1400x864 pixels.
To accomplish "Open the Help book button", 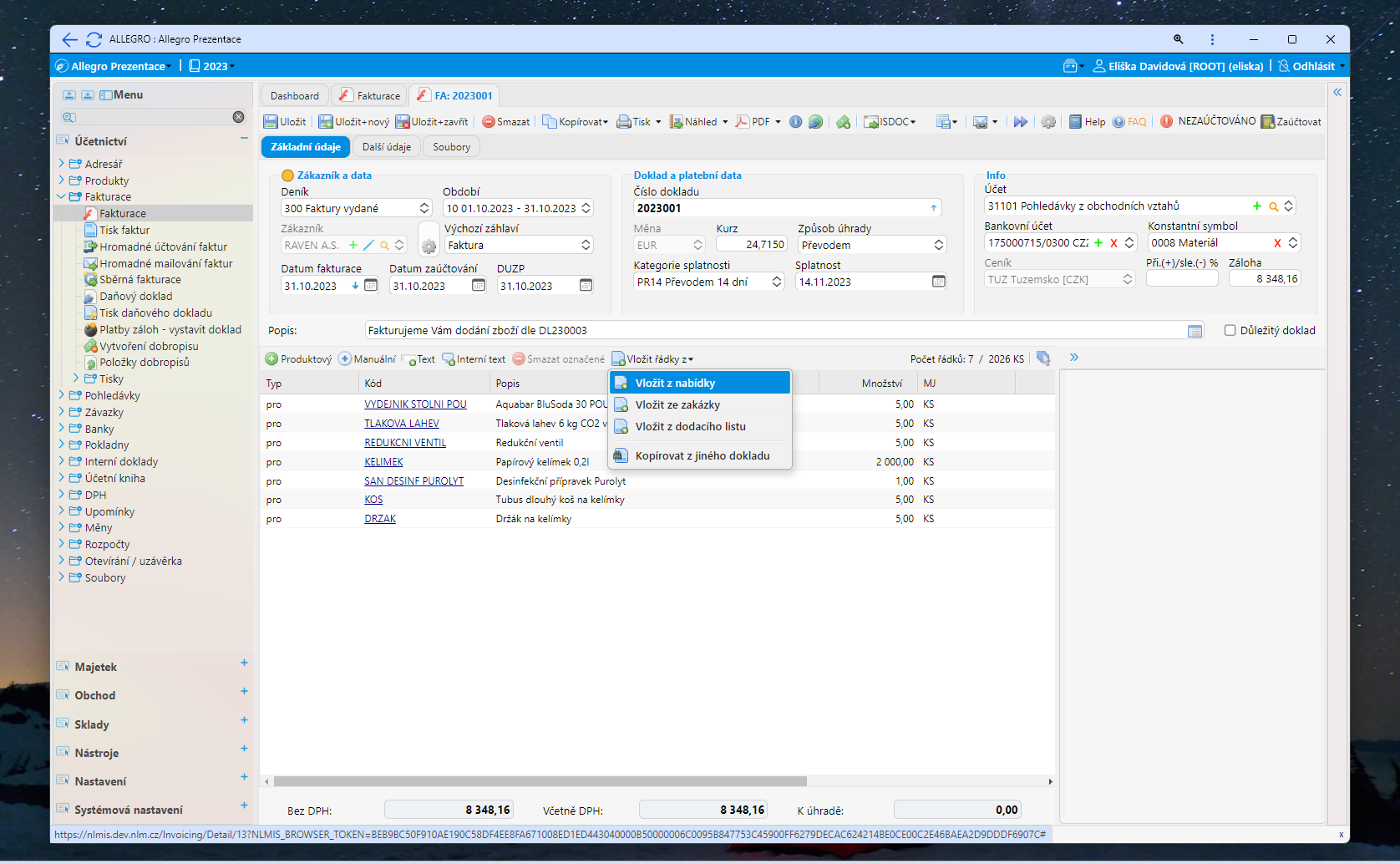I will [x=1088, y=122].
